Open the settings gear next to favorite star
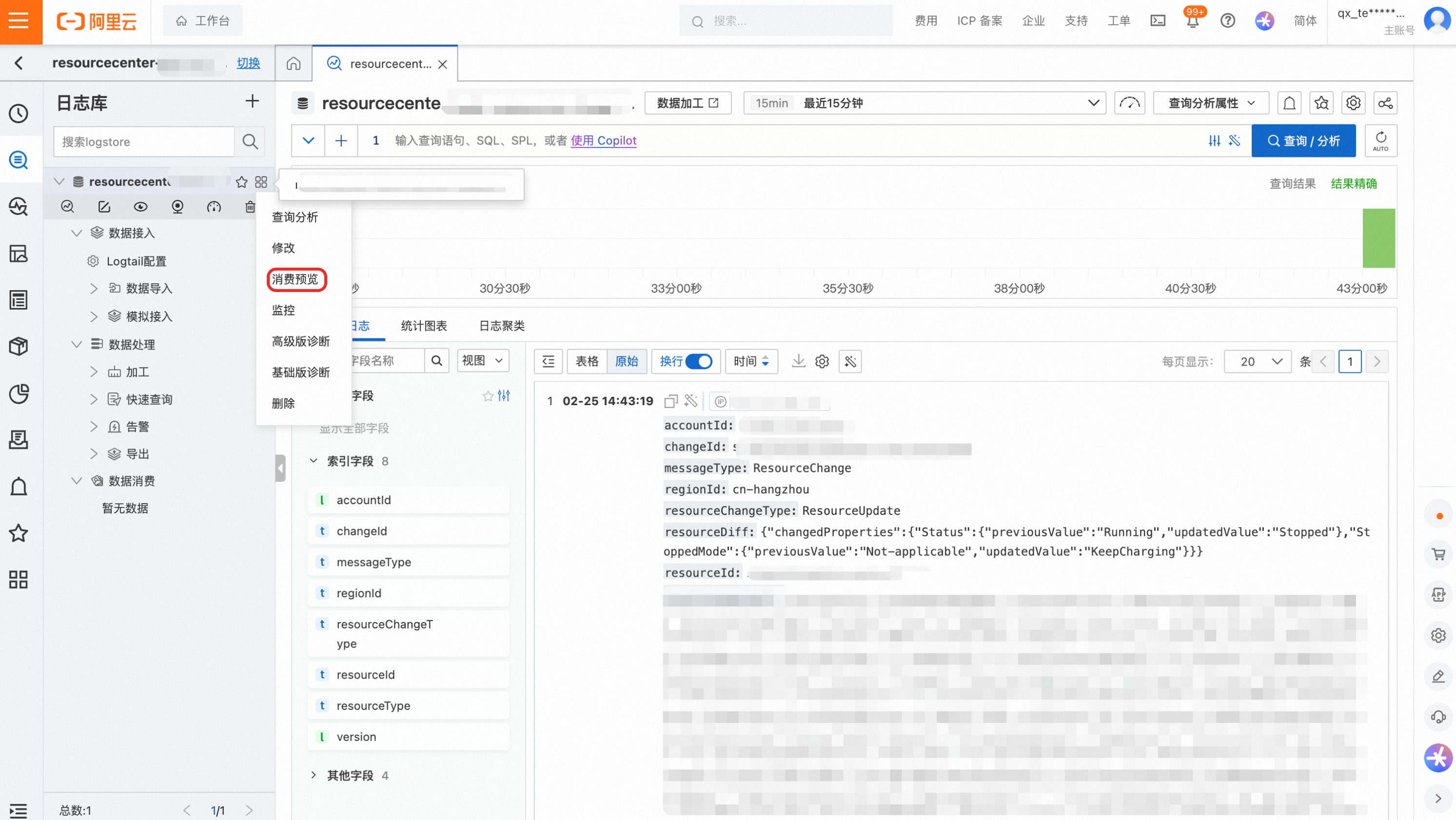 [1353, 103]
